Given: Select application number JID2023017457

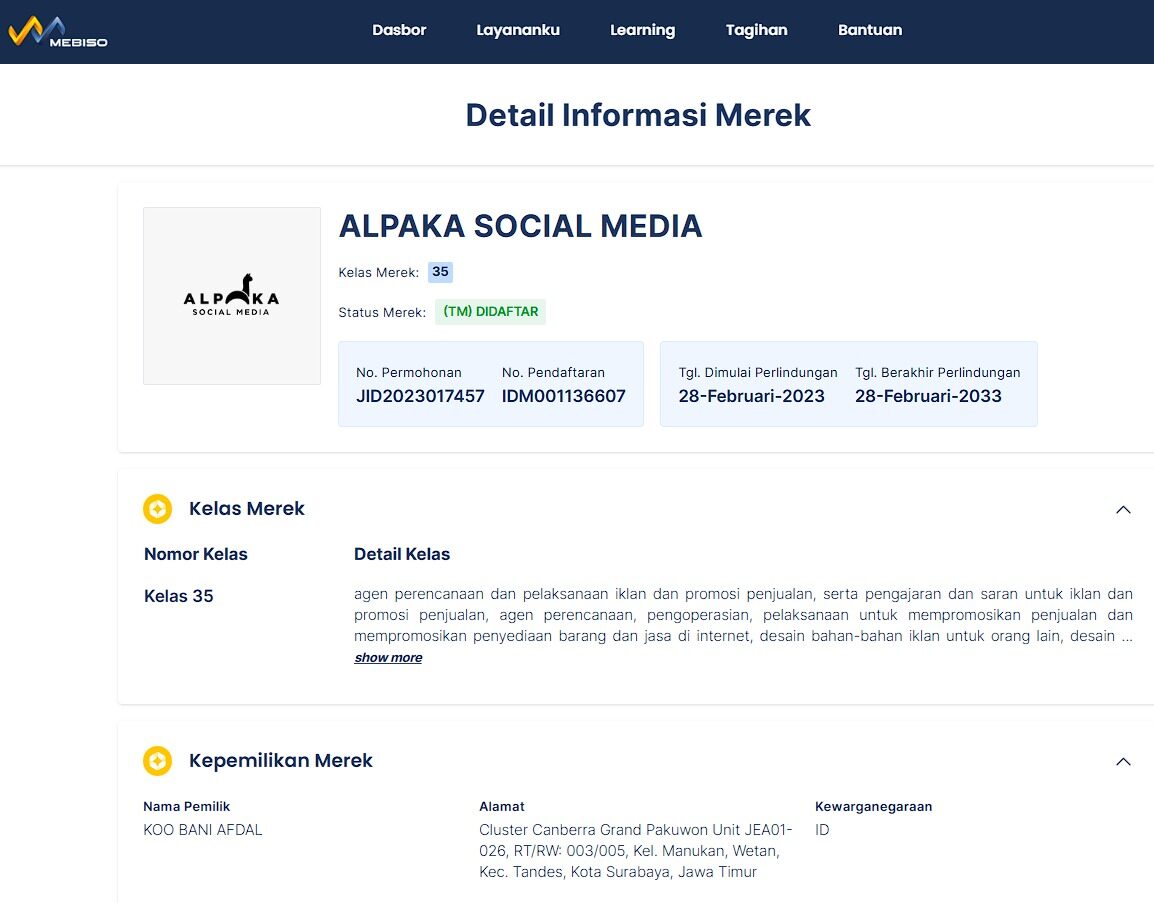Looking at the screenshot, I should [420, 396].
